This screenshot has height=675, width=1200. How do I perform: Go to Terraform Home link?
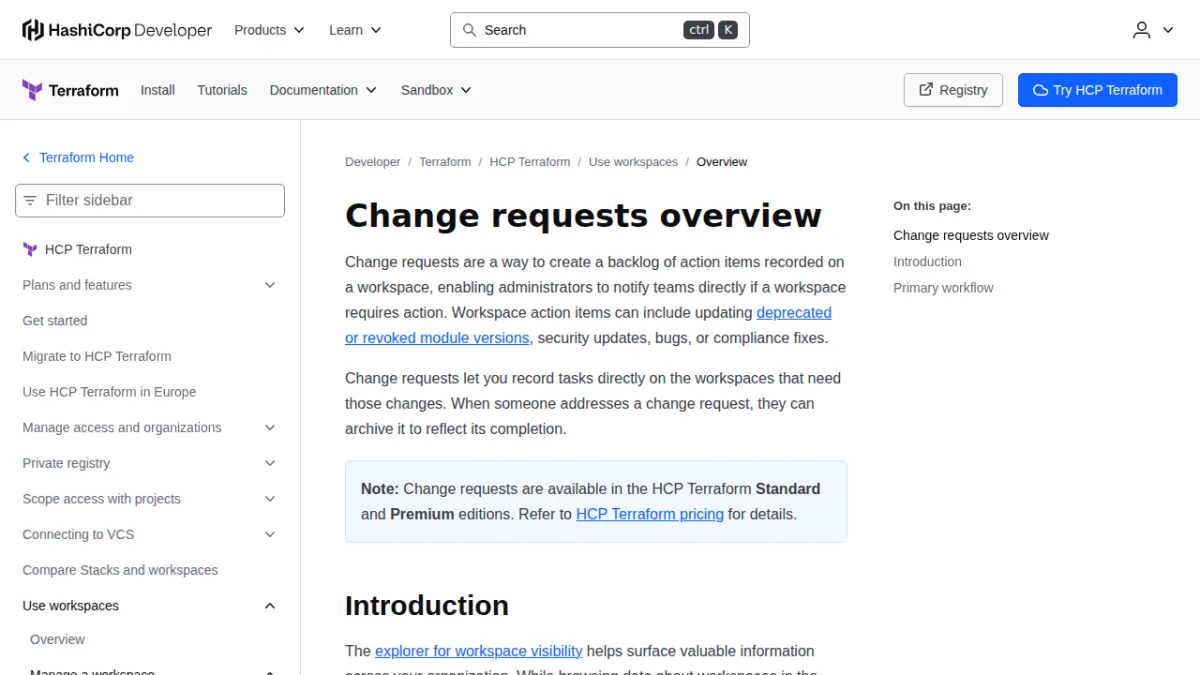click(x=86, y=158)
